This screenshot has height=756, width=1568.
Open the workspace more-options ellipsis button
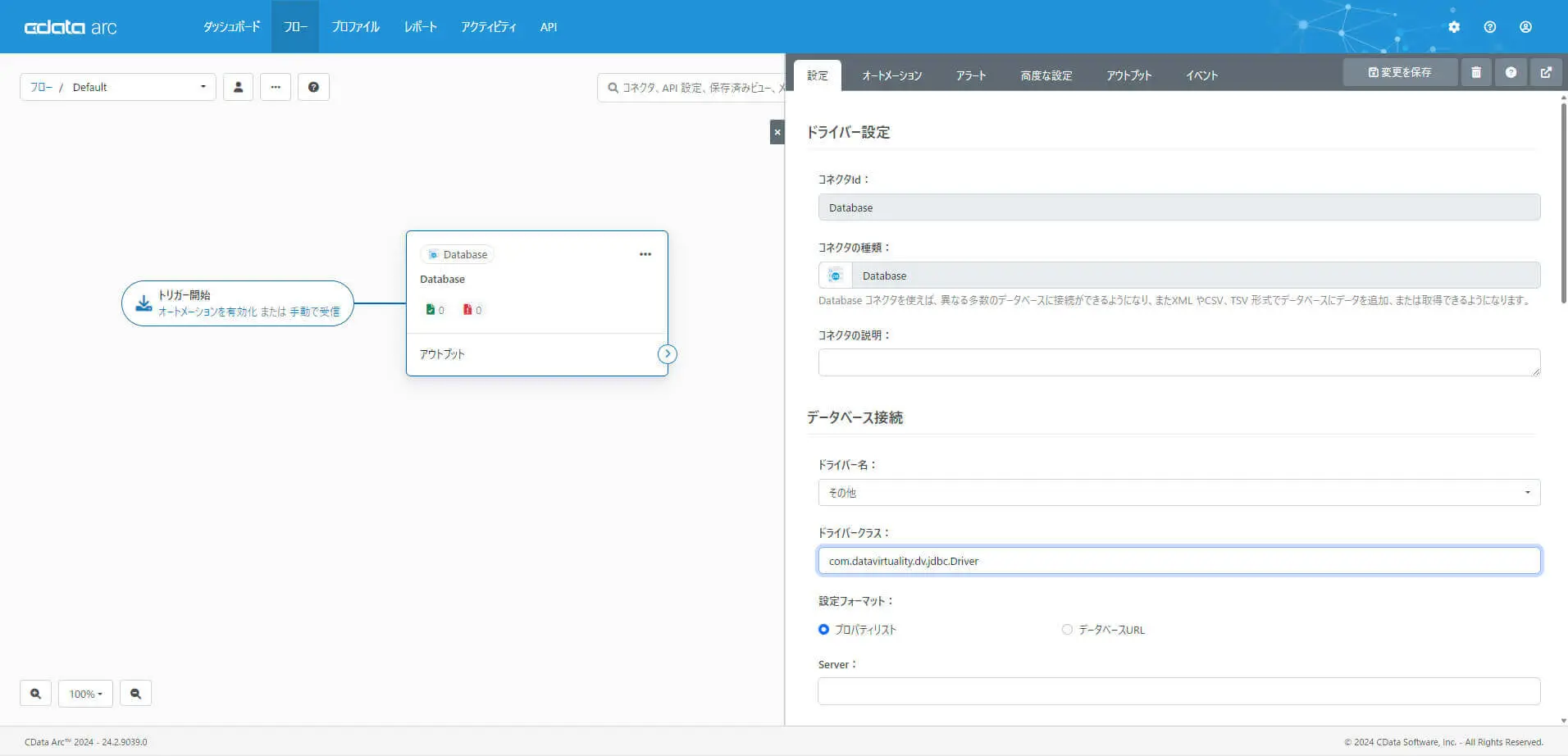click(x=276, y=87)
